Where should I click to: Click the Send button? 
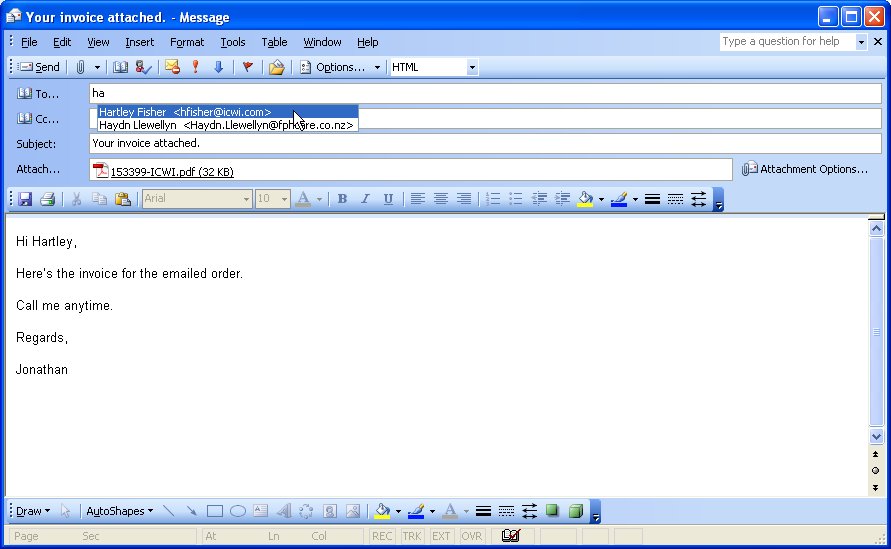pyautogui.click(x=39, y=67)
